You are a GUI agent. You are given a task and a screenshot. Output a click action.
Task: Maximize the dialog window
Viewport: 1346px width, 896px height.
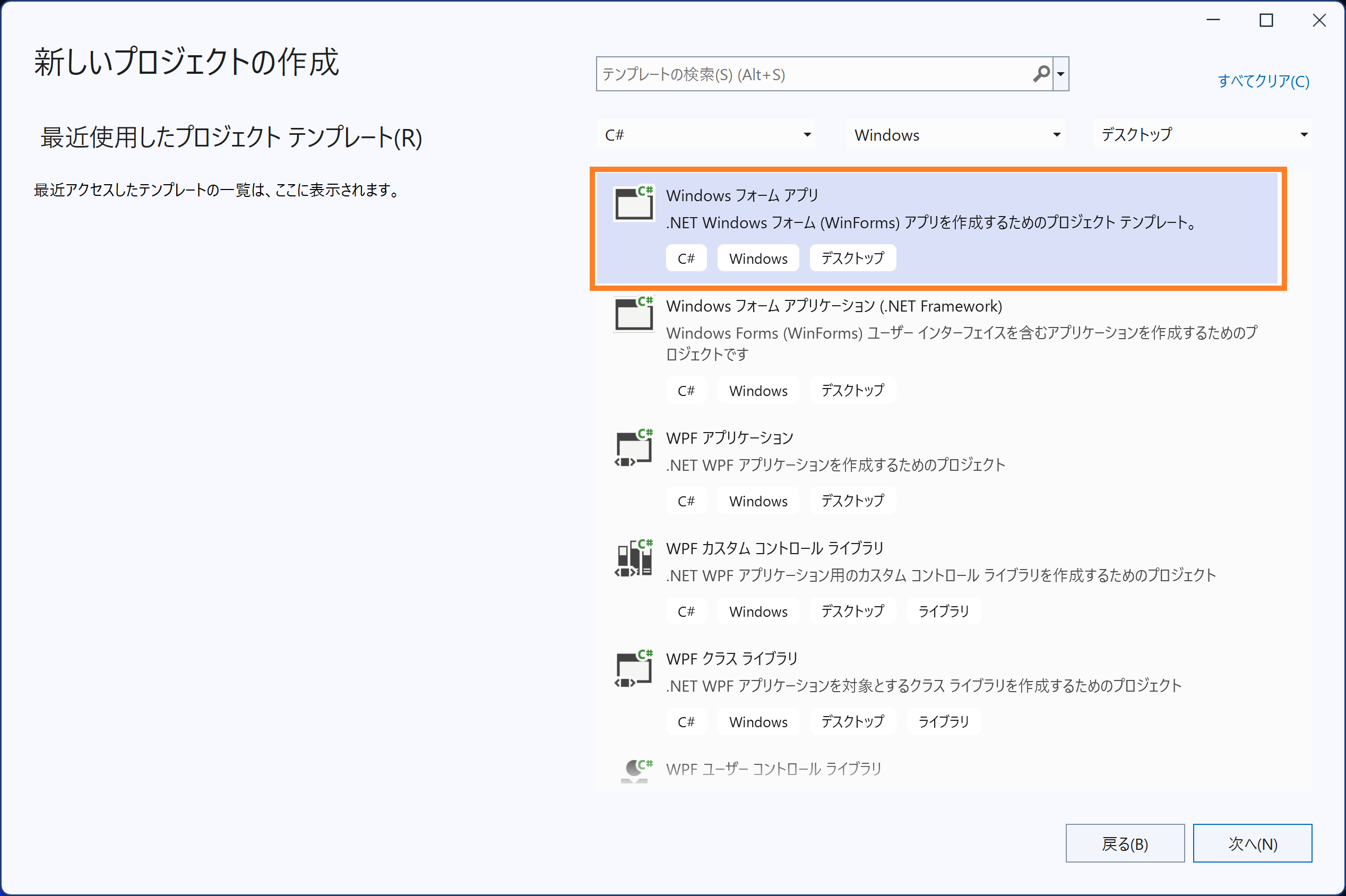(1266, 21)
